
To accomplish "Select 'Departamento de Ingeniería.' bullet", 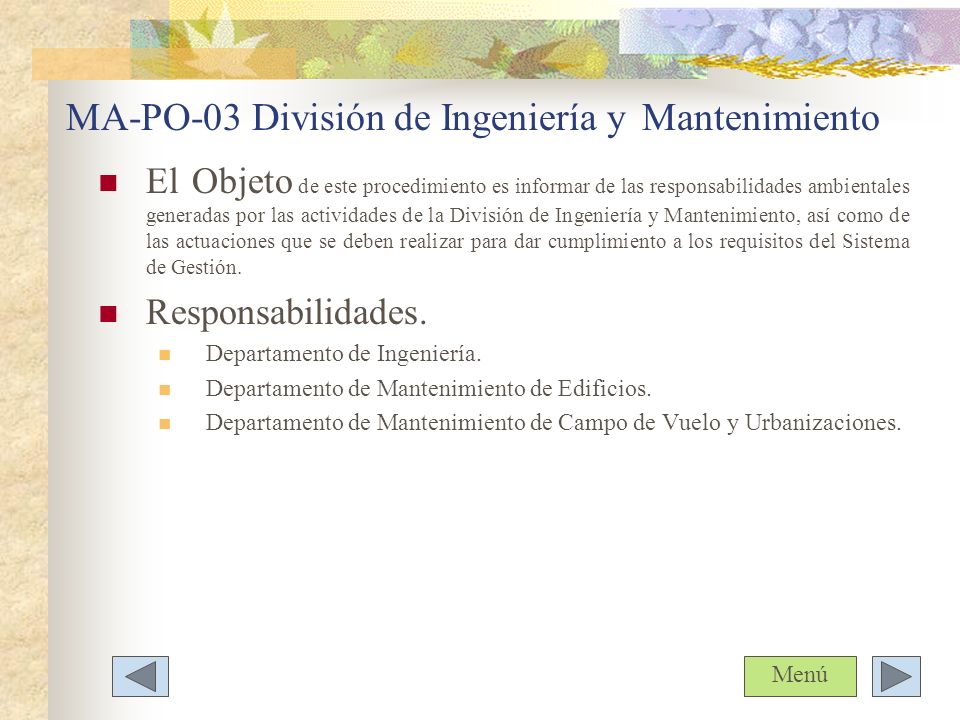I will click(x=343, y=354).
